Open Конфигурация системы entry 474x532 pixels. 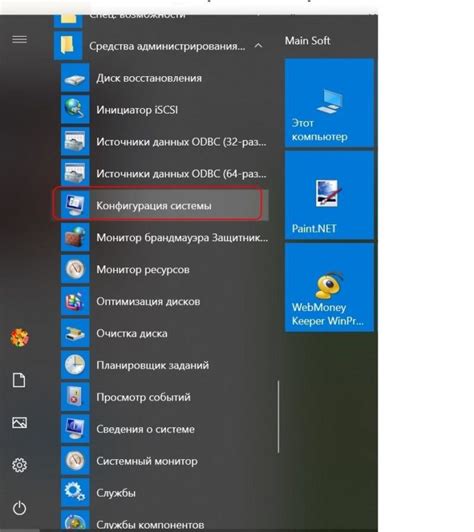158,206
